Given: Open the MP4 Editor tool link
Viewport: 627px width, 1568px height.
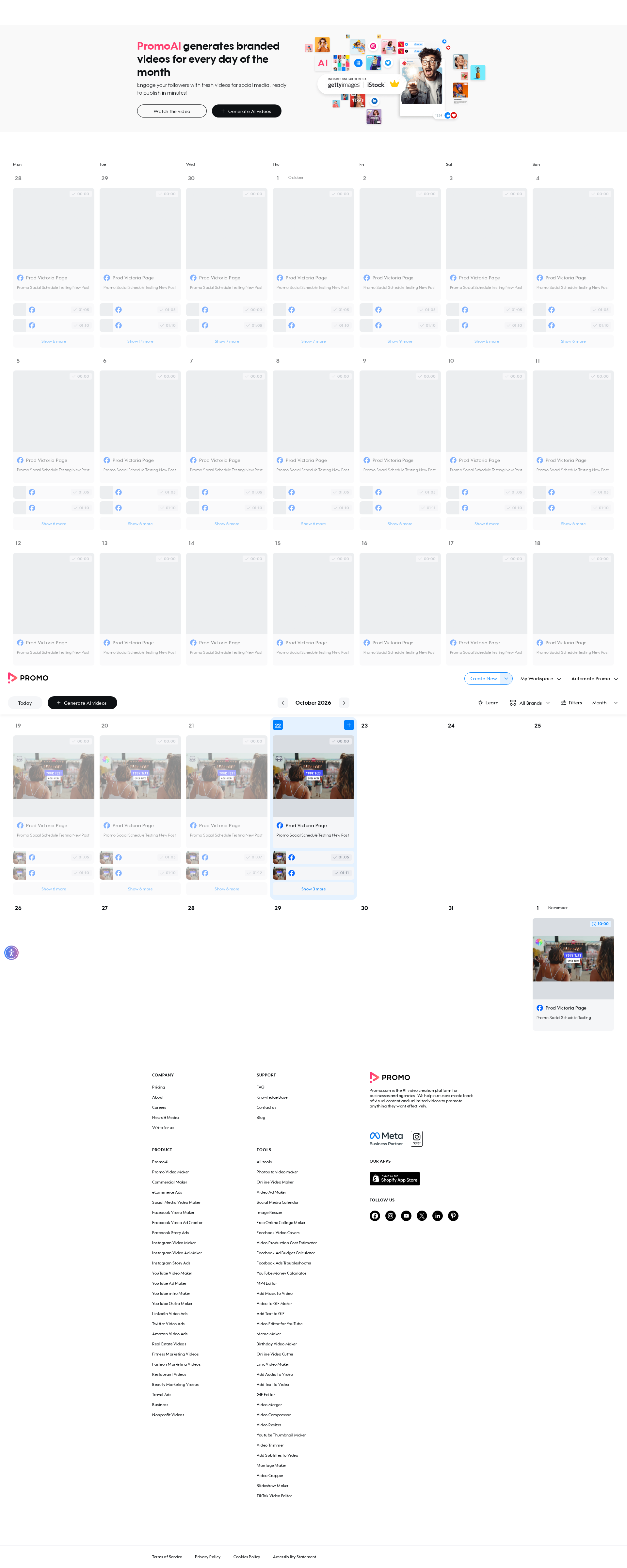Looking at the screenshot, I should 266,1283.
